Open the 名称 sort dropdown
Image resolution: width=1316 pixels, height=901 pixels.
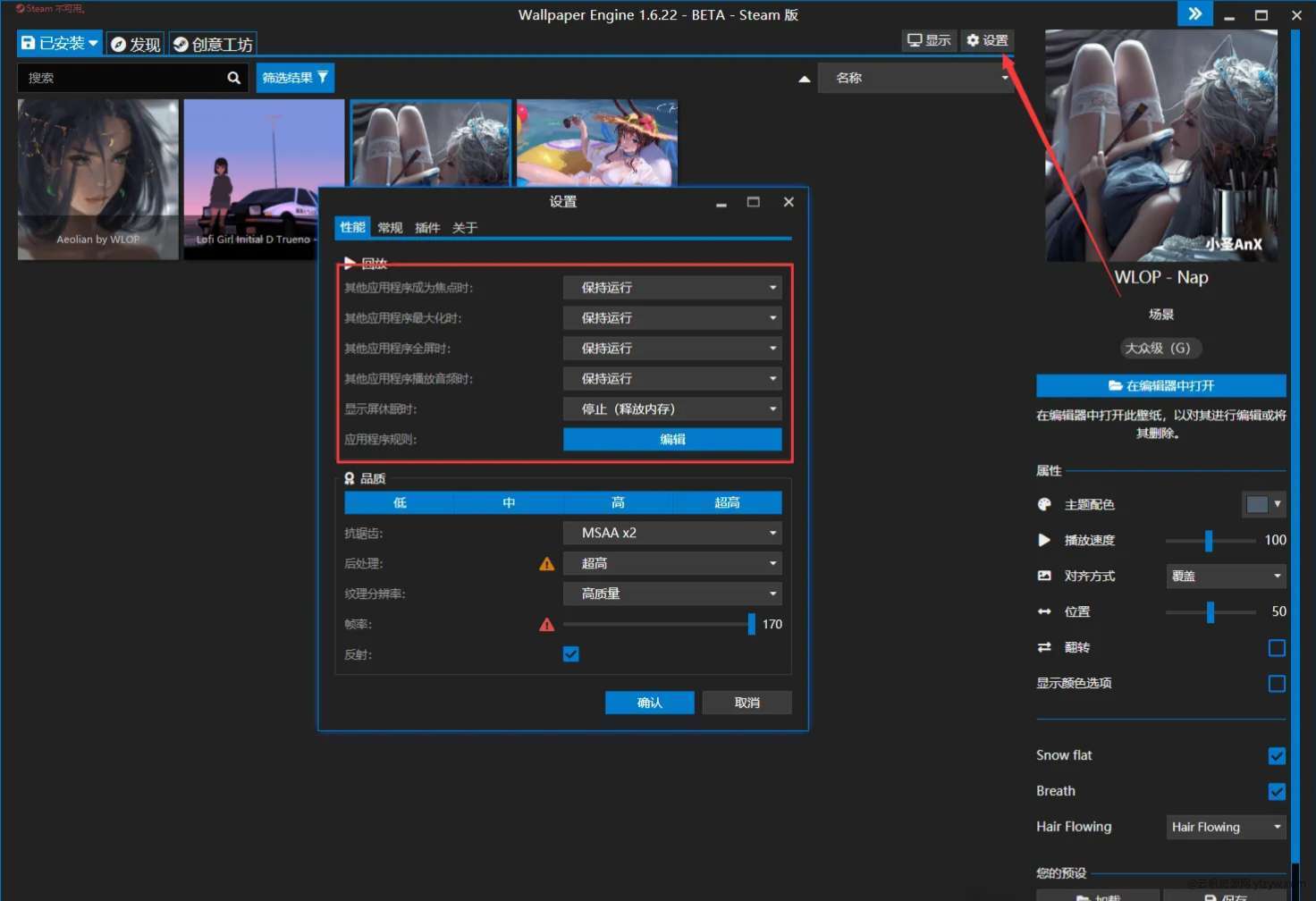tap(915, 78)
